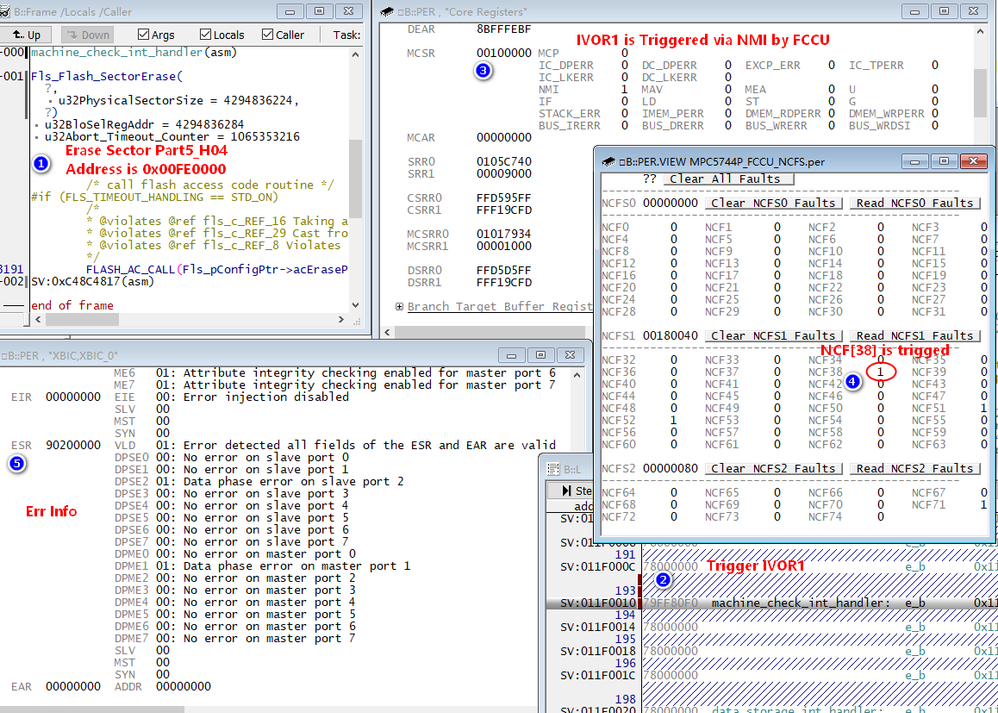
Task: Select MCAR register value 00000000
Action: (503, 138)
